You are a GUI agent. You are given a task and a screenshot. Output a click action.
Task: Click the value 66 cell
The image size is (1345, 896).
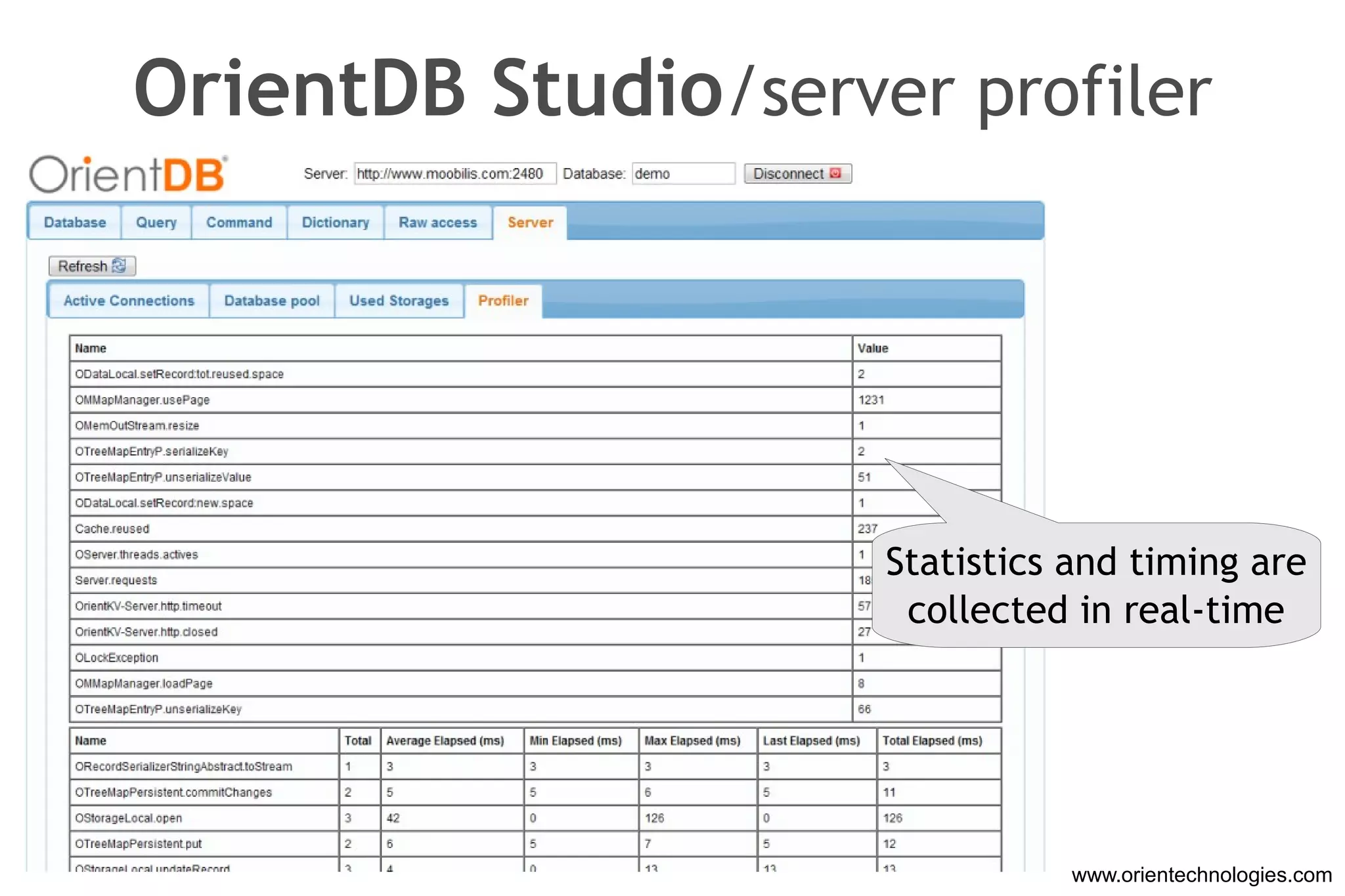pyautogui.click(x=927, y=709)
